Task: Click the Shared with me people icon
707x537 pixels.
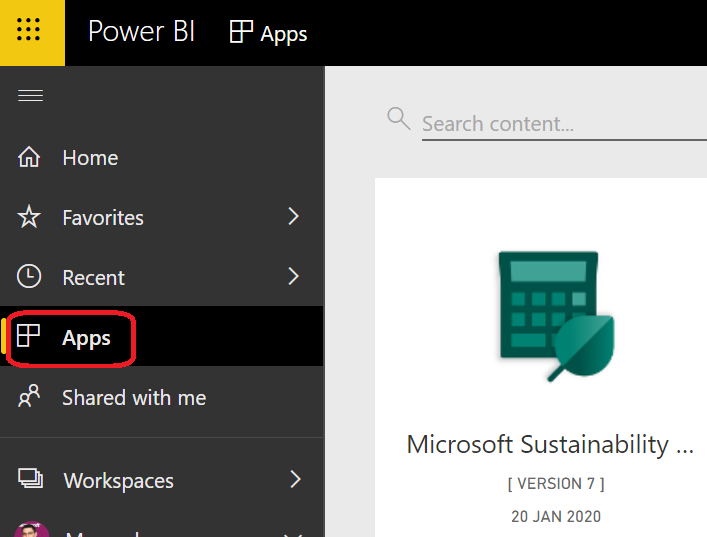Action: [30, 397]
